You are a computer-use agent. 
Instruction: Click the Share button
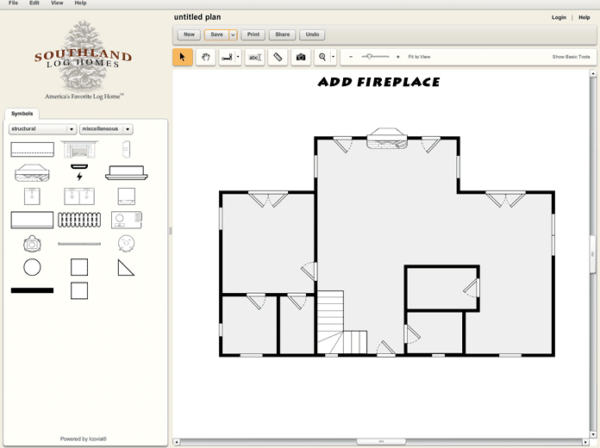coord(282,34)
